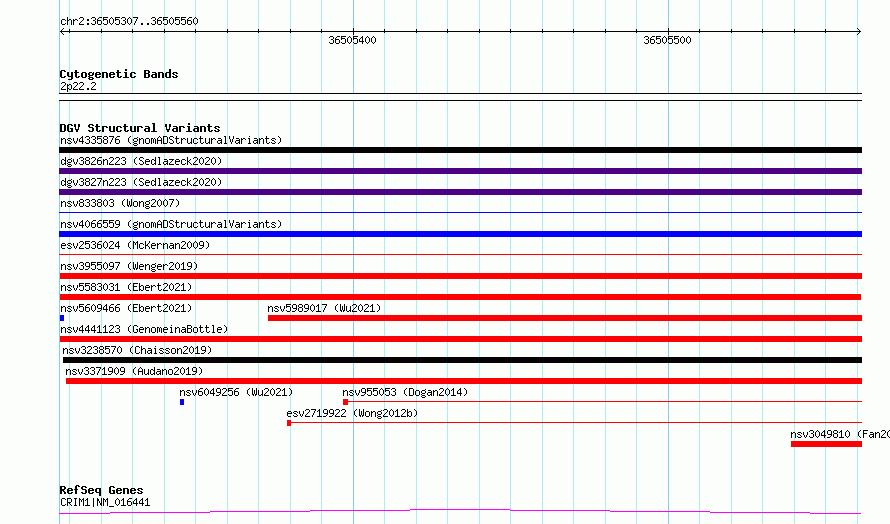The height and width of the screenshot is (524, 890).
Task: Select the red nsv3371909 variant bar
Action: point(464,381)
